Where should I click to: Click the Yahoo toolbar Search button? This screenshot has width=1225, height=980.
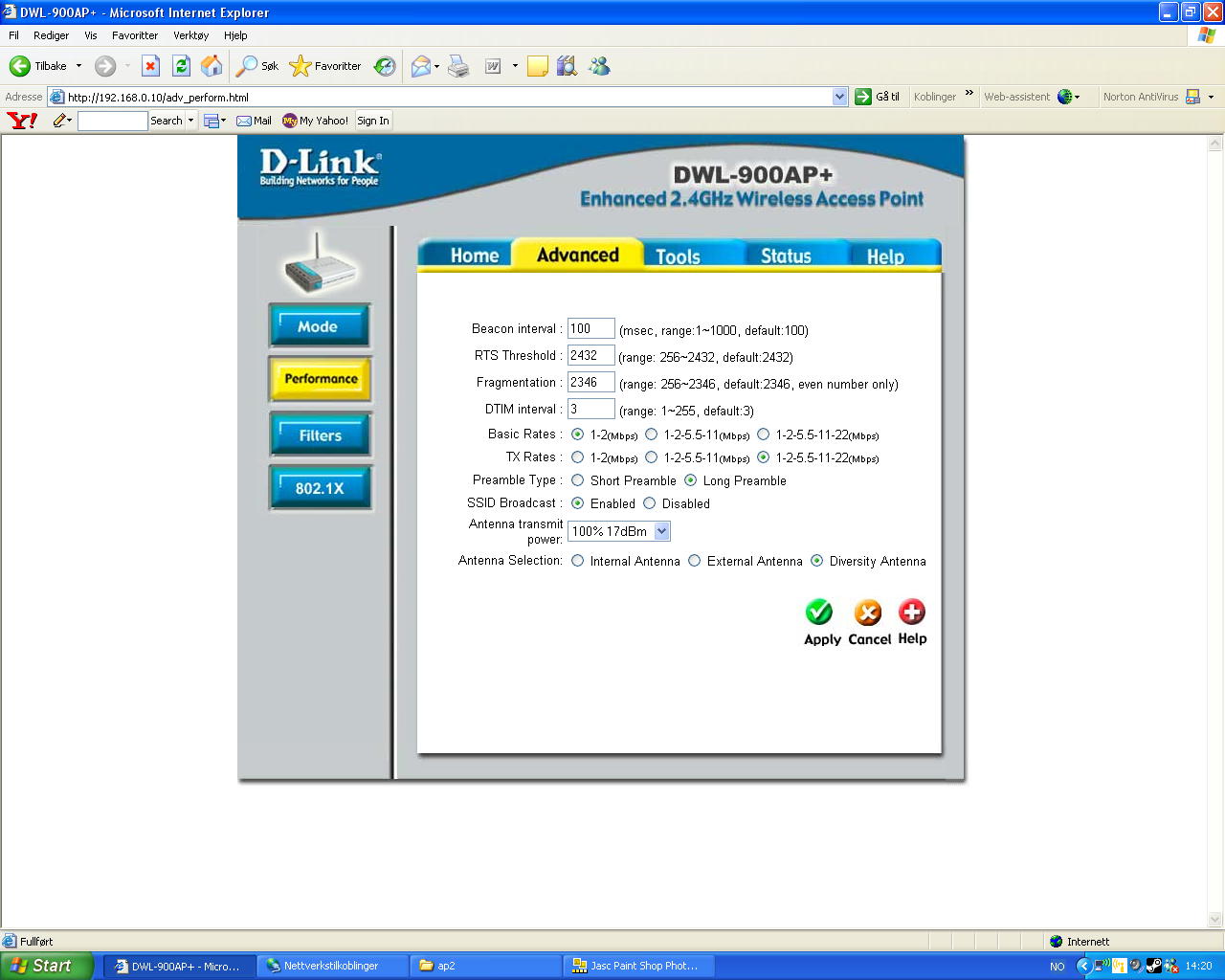tap(167, 121)
